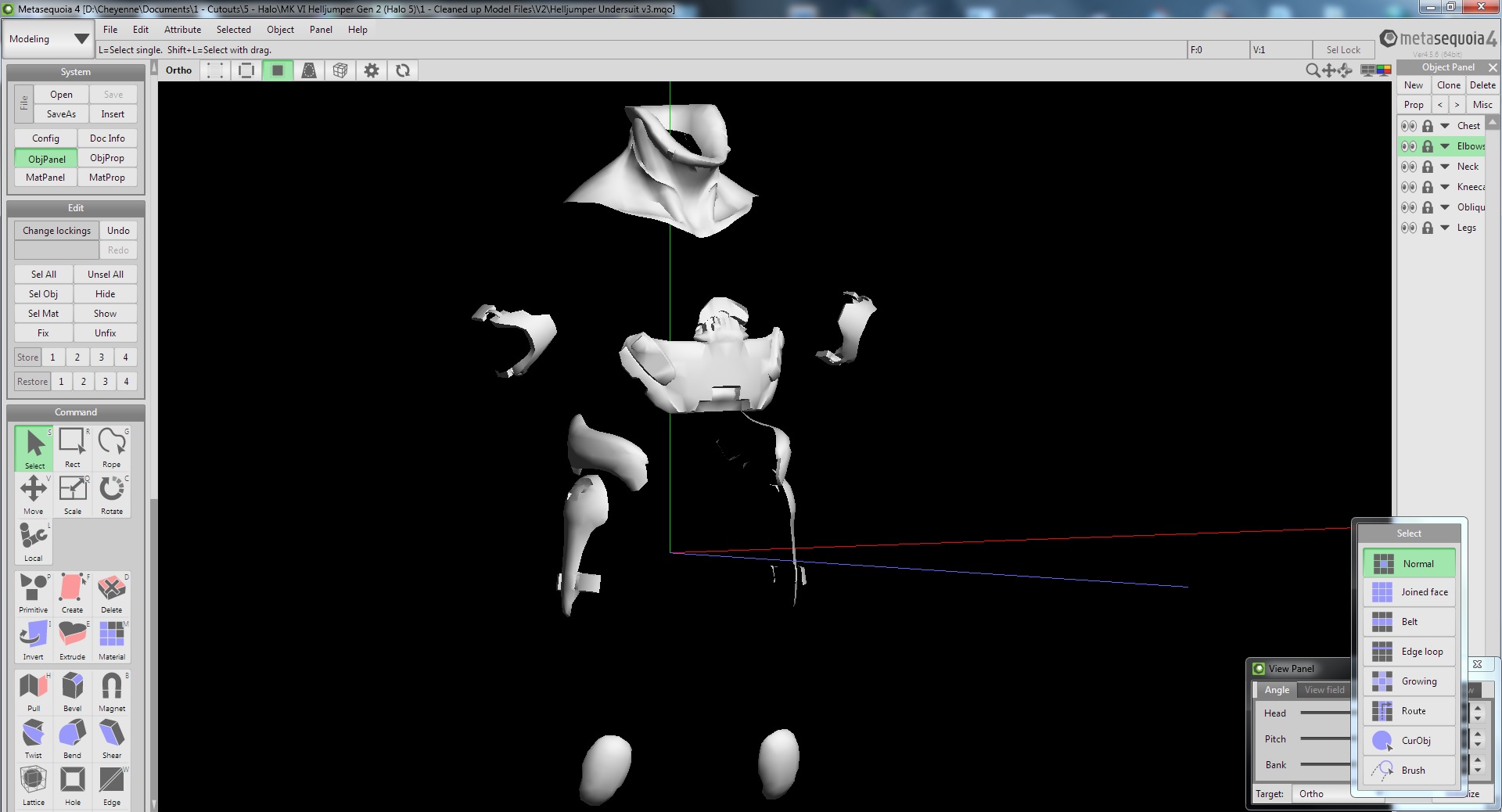Adjust the Head angle slider

tap(1325, 713)
